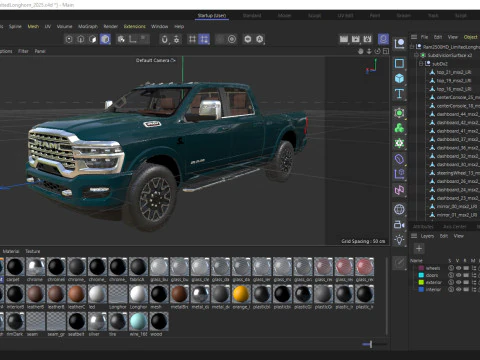The width and height of the screenshot is (480, 360).
Task: Open the Mesh menu
Action: point(33,26)
